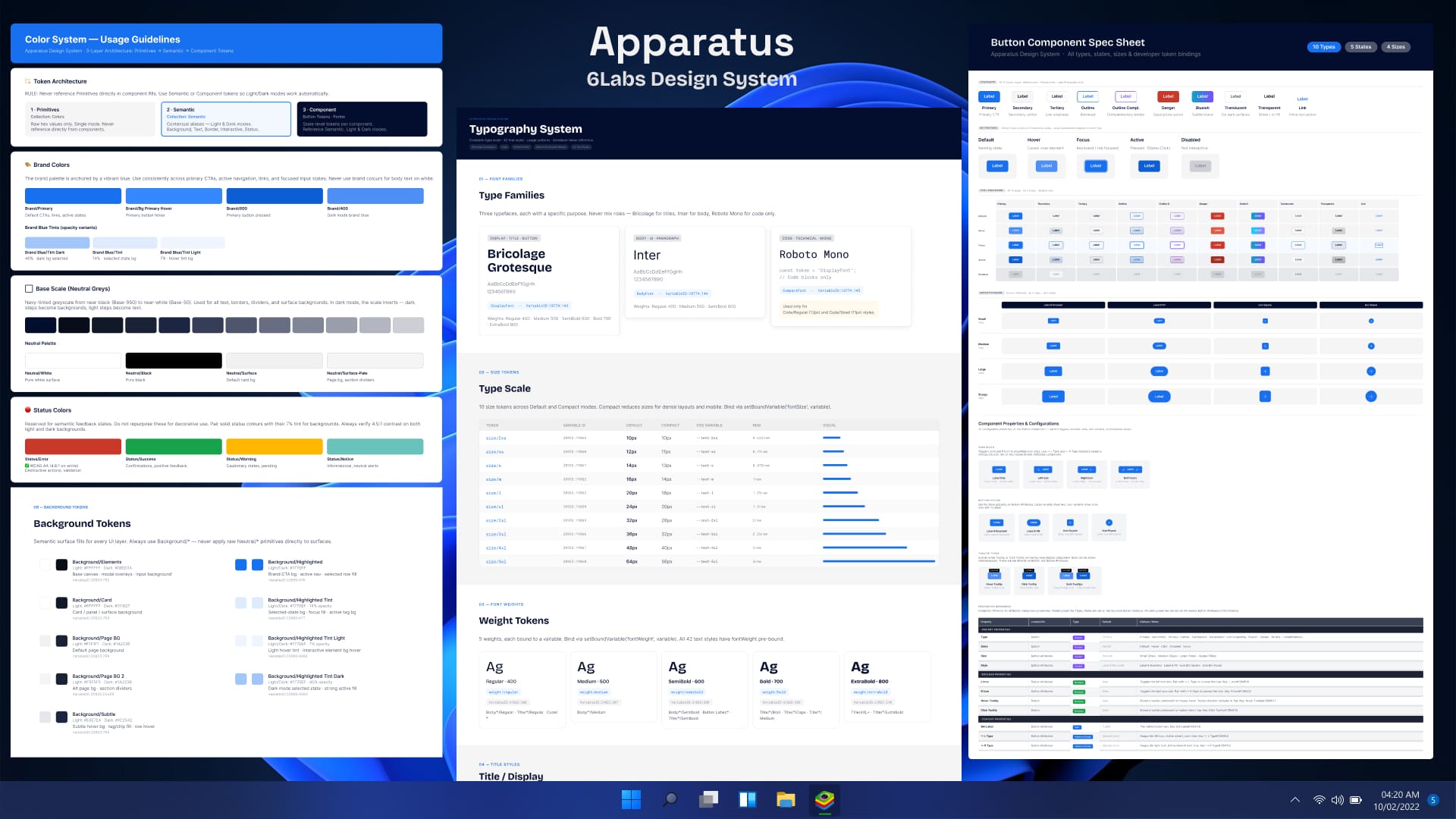The image size is (1456, 819).
Task: Open the Inter font card
Action: point(695,272)
